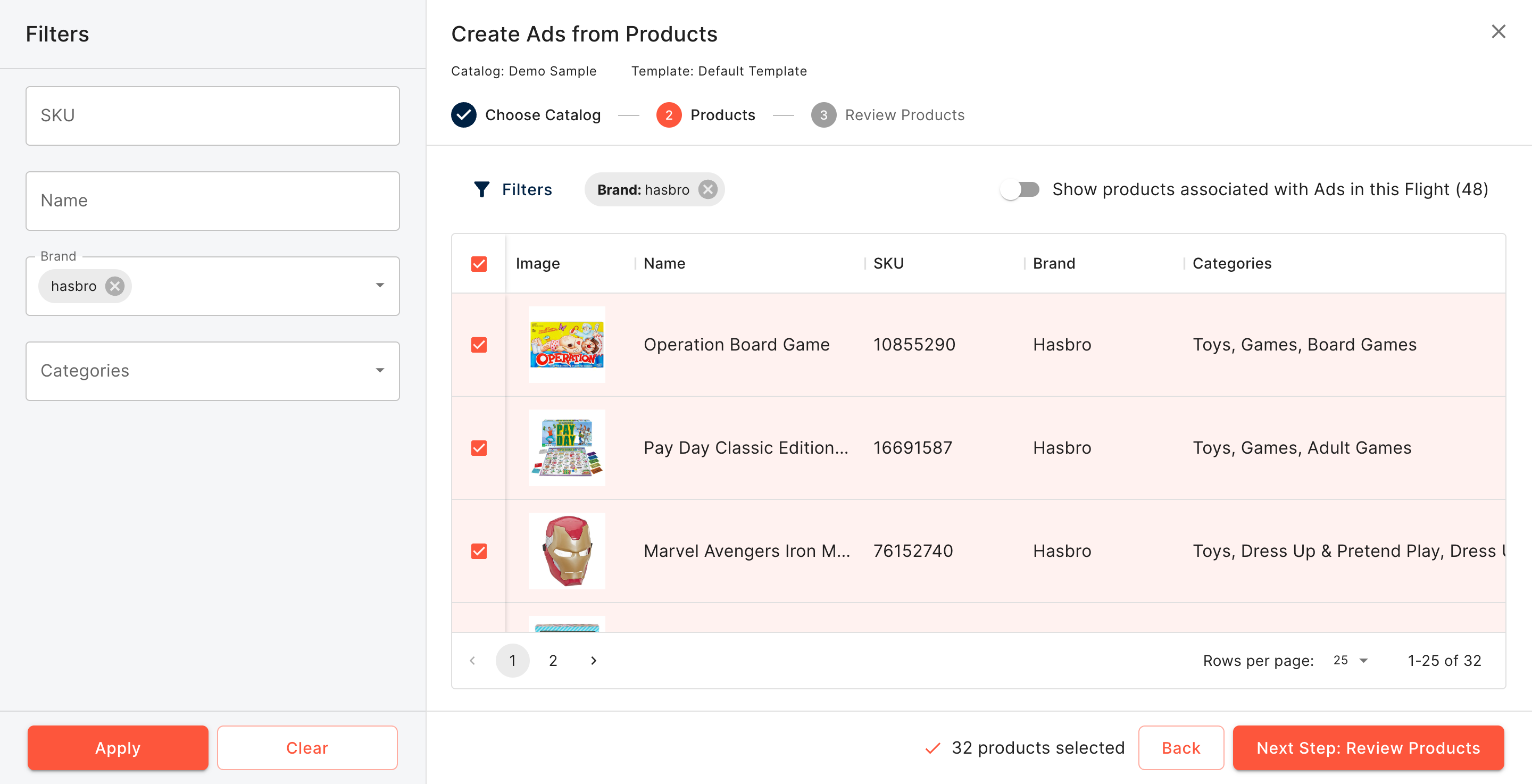Go to page 2
Screen dimensions: 1532x784
[x=553, y=660]
